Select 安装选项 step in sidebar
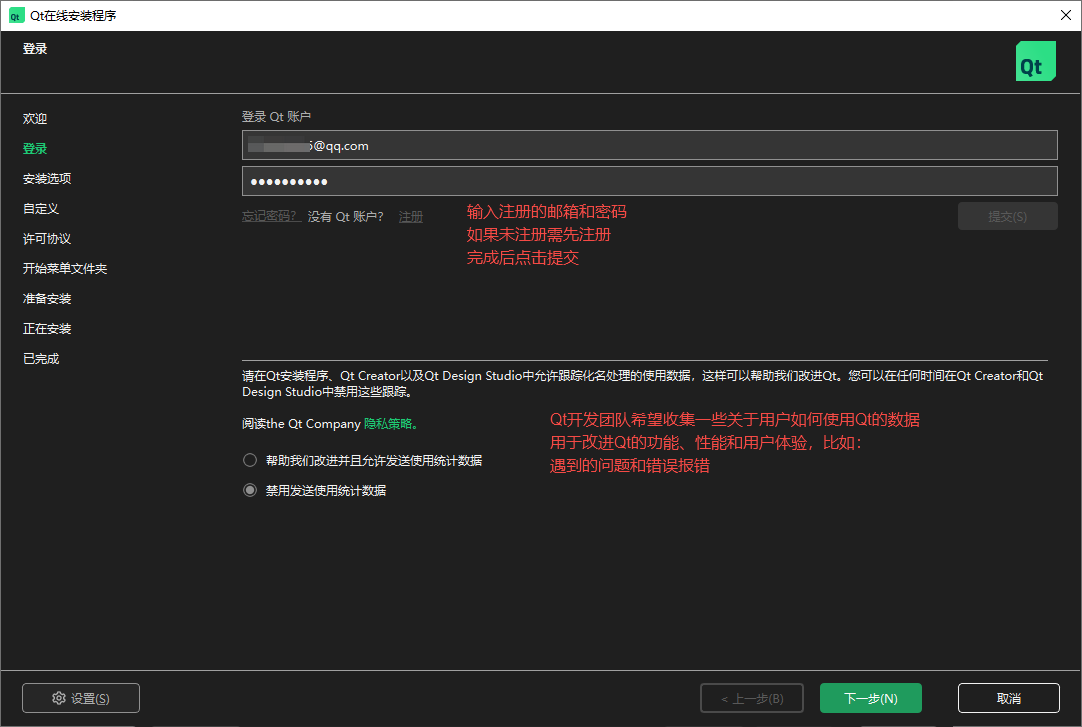This screenshot has width=1082, height=727. click(x=47, y=179)
